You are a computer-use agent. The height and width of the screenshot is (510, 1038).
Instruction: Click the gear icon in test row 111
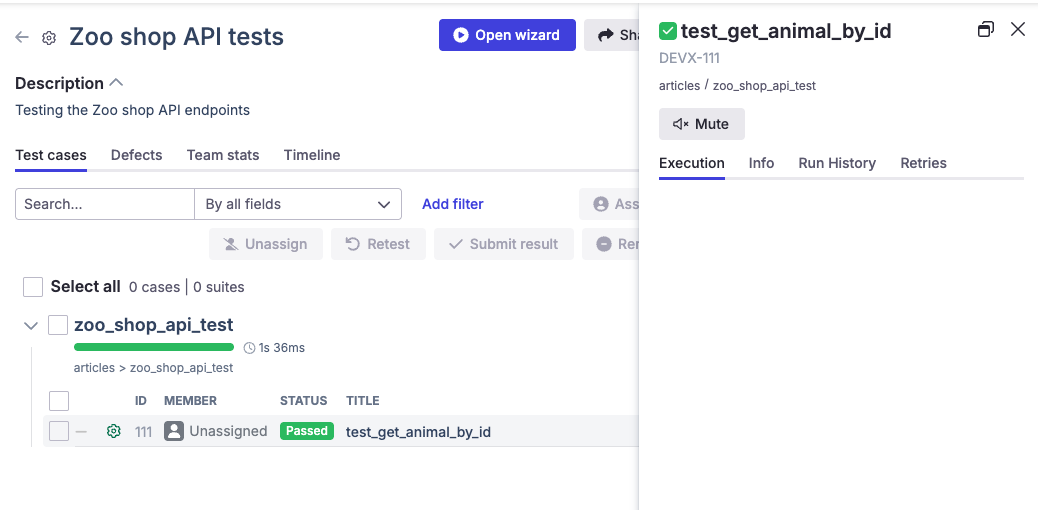[x=114, y=431]
